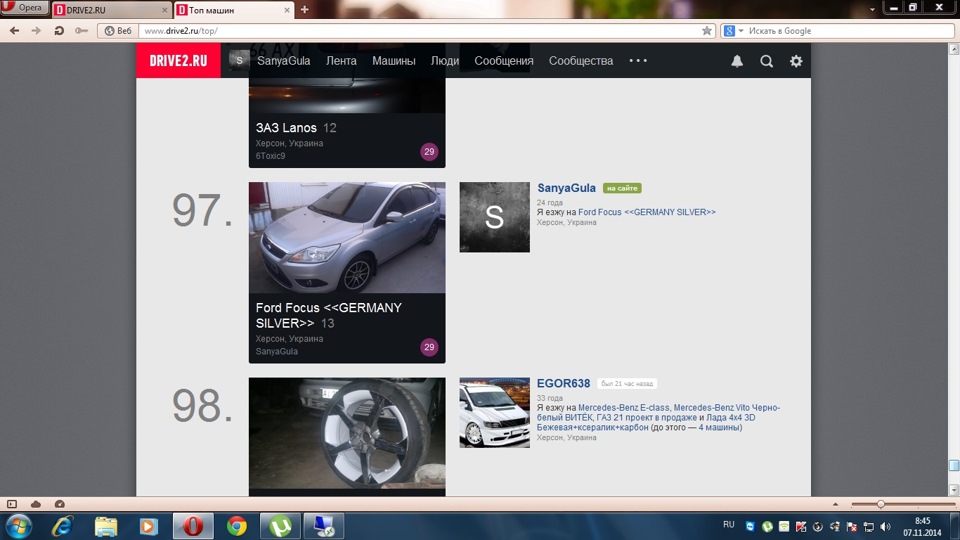Click SanyaGula name under Ford Focus card
Image resolution: width=960 pixels, height=540 pixels.
277,351
